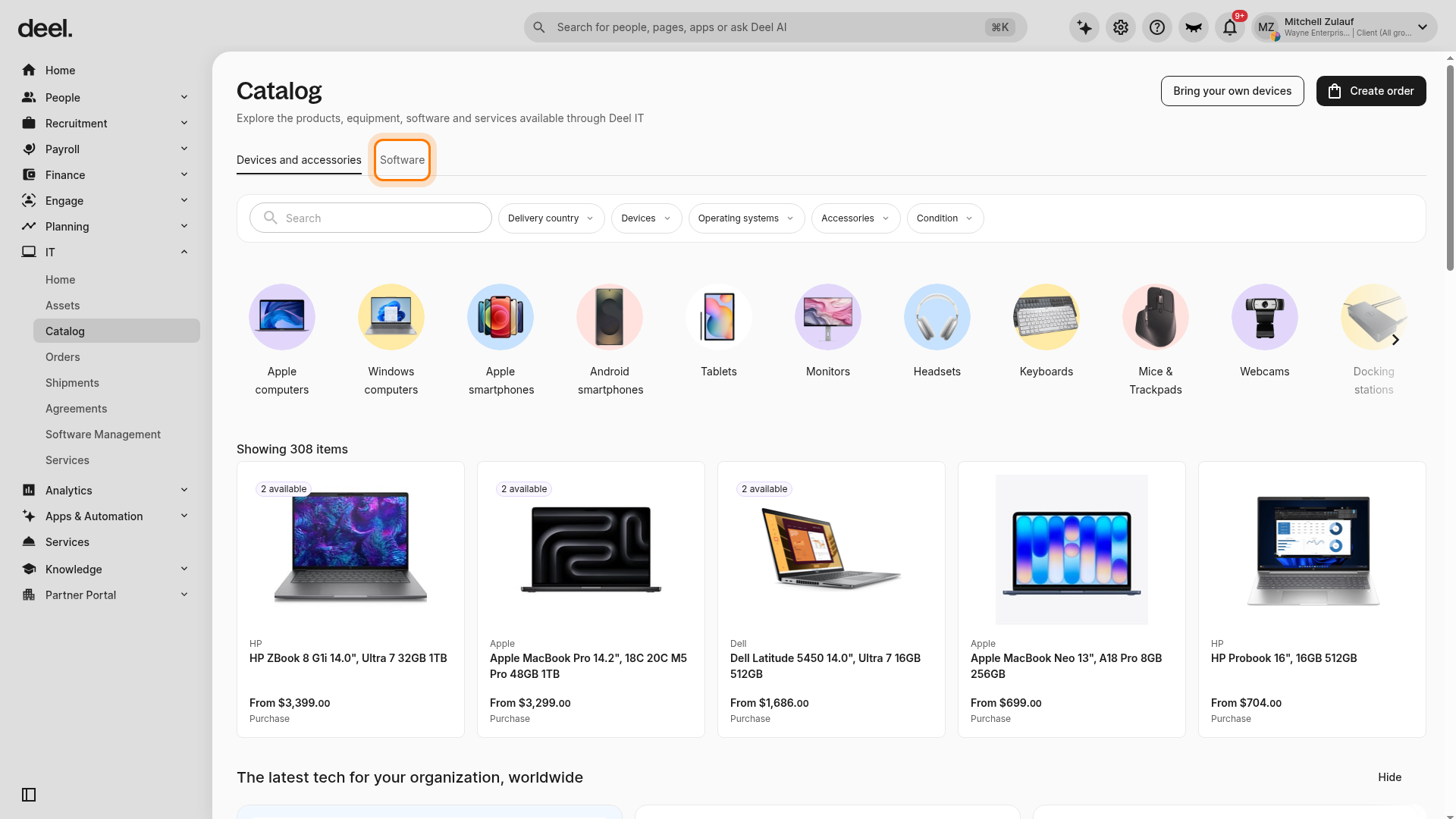Hide the latest tech section

[1389, 777]
